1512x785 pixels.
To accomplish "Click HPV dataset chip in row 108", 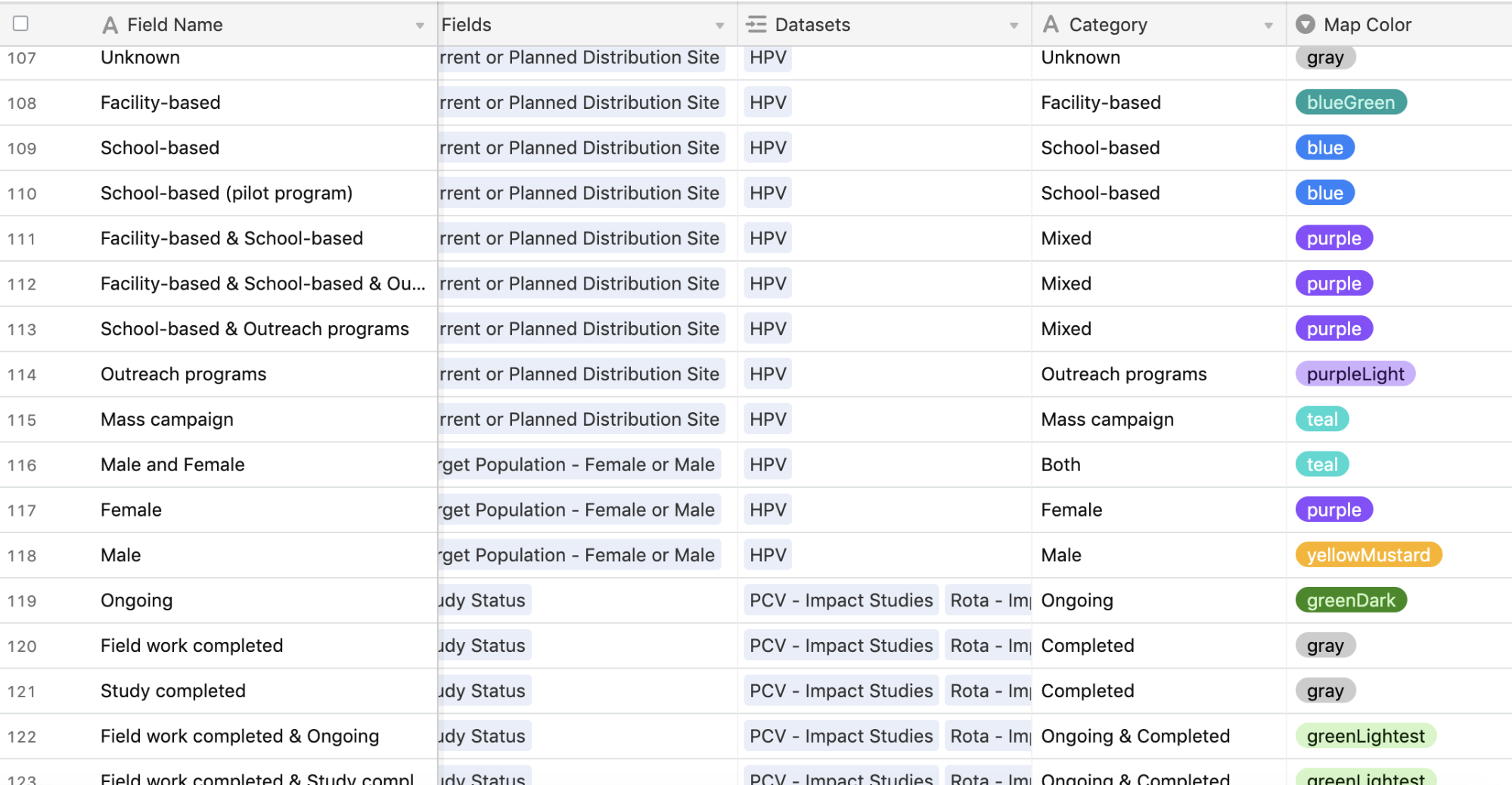I will 768,103.
